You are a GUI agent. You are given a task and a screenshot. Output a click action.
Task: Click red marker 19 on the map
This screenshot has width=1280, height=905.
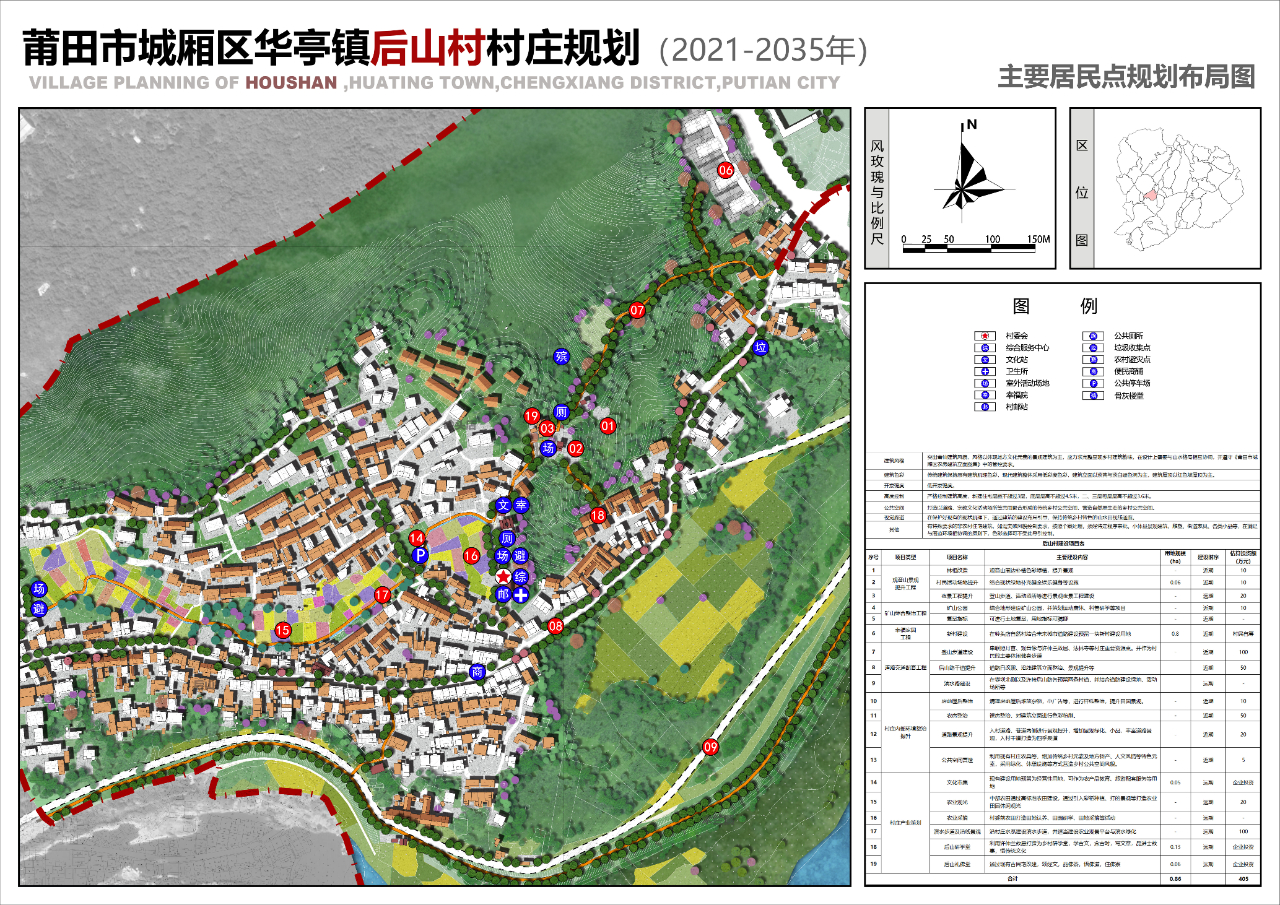coord(532,415)
